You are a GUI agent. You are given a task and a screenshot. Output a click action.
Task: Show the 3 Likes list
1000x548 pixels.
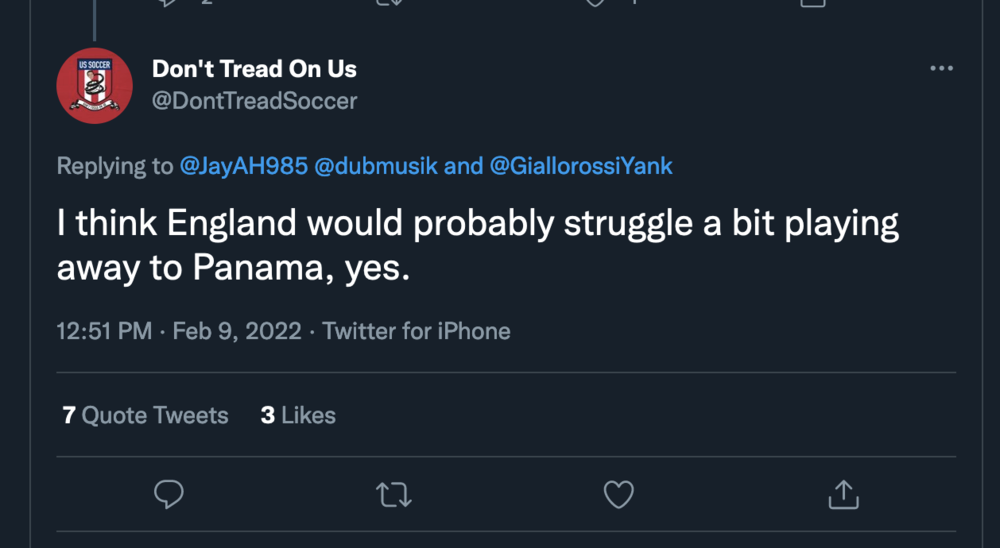pos(298,415)
